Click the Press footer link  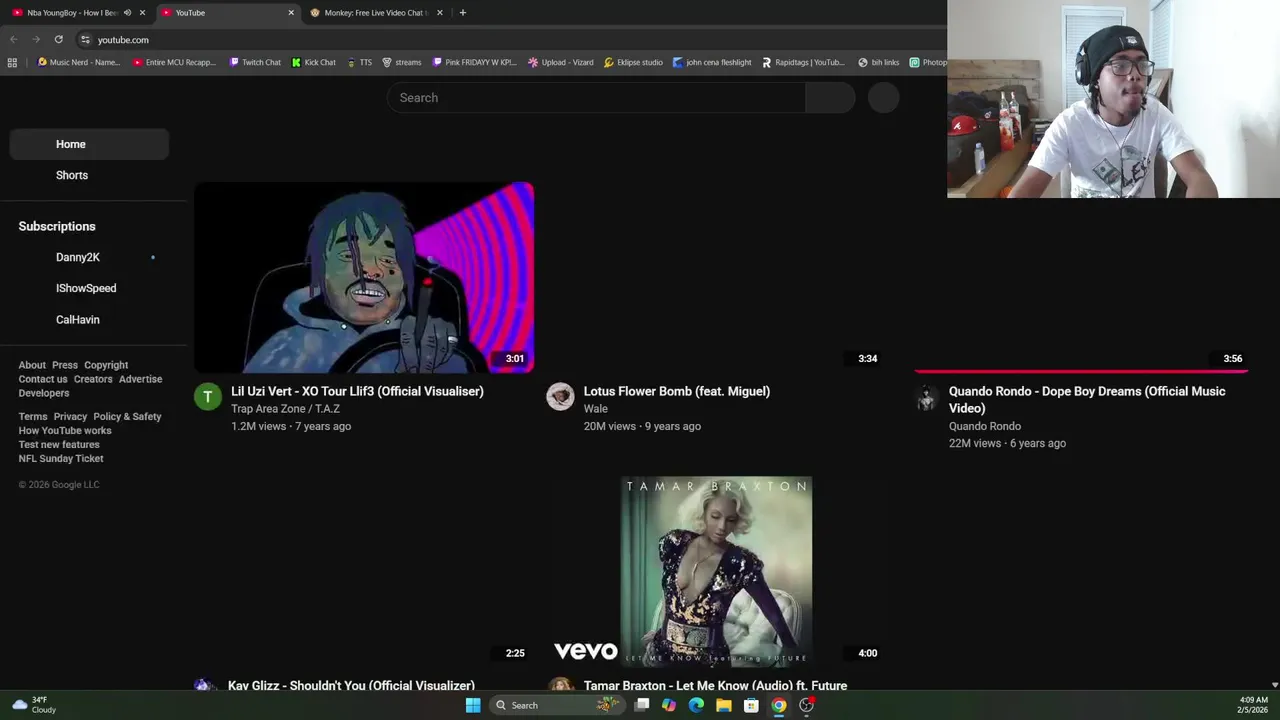[65, 365]
